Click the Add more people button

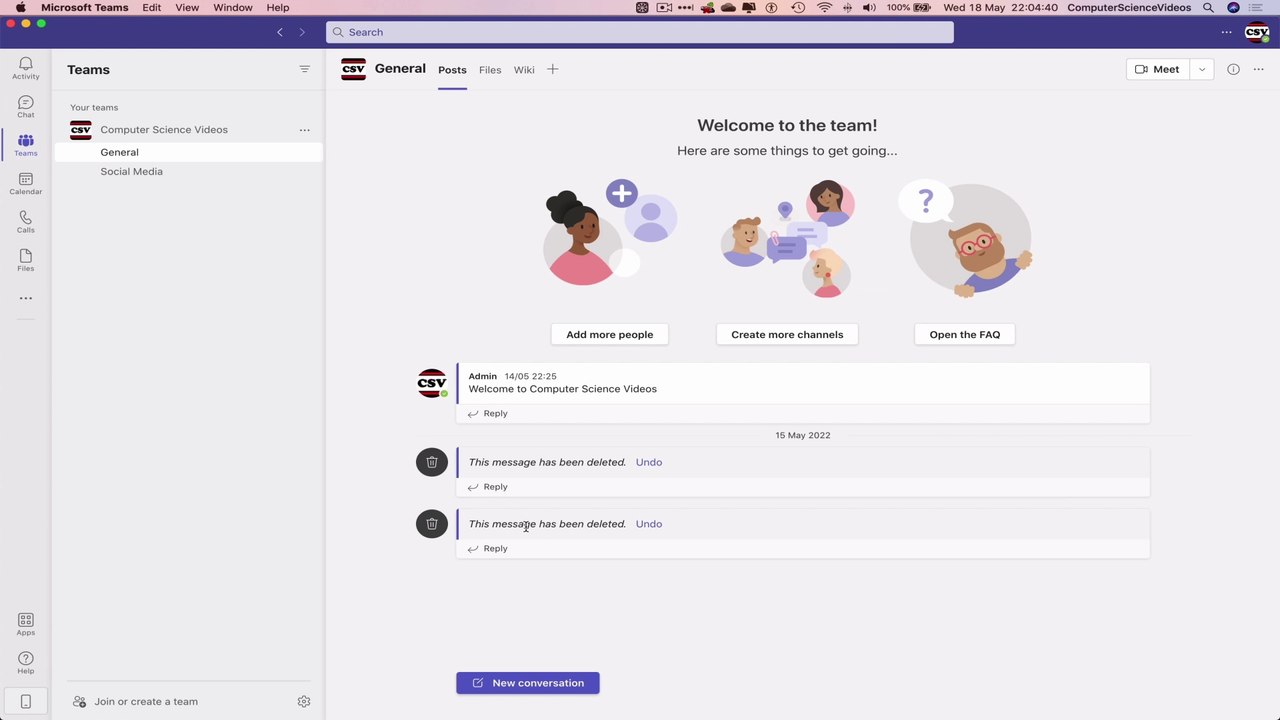click(x=610, y=335)
